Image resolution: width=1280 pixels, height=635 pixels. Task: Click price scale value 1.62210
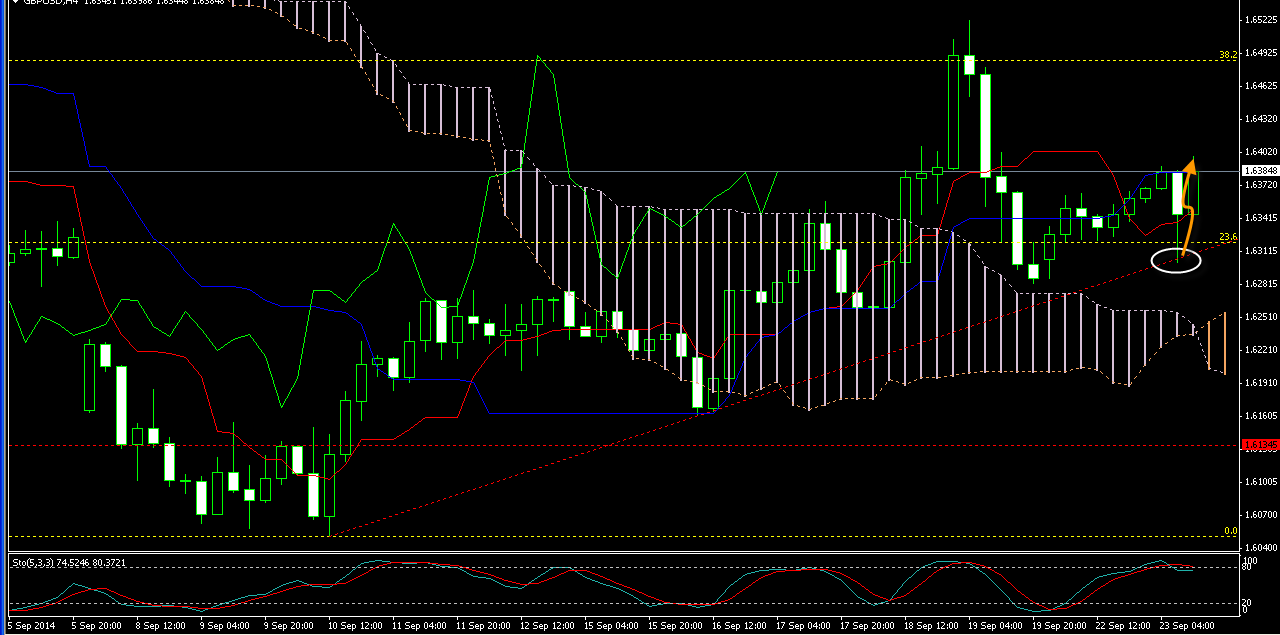pyautogui.click(x=1261, y=350)
